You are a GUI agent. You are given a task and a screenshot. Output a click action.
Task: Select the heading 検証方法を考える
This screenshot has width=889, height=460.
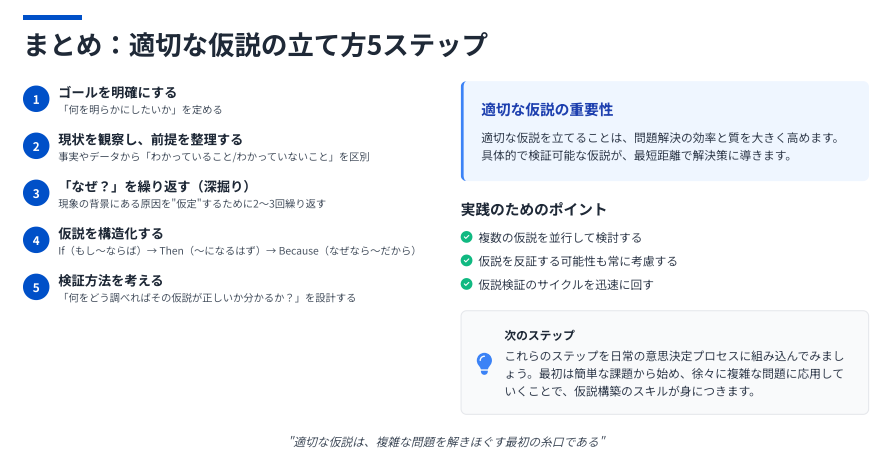coord(111,281)
